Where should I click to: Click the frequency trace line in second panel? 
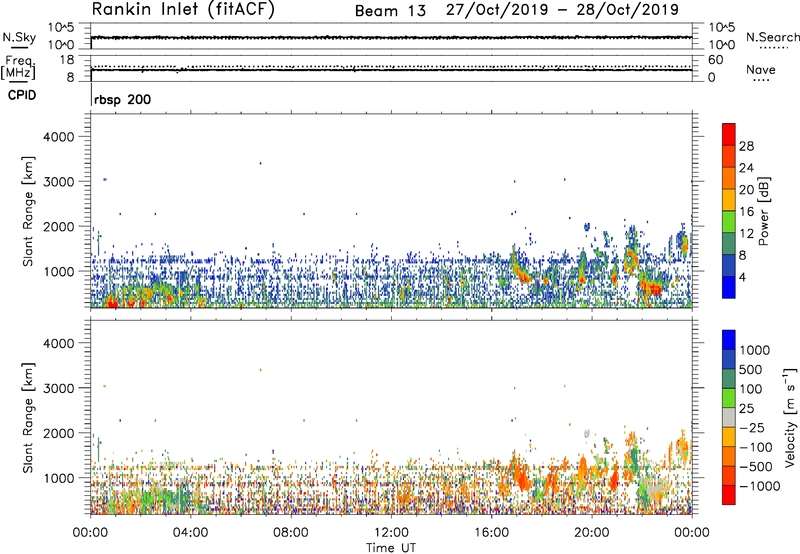[391, 69]
